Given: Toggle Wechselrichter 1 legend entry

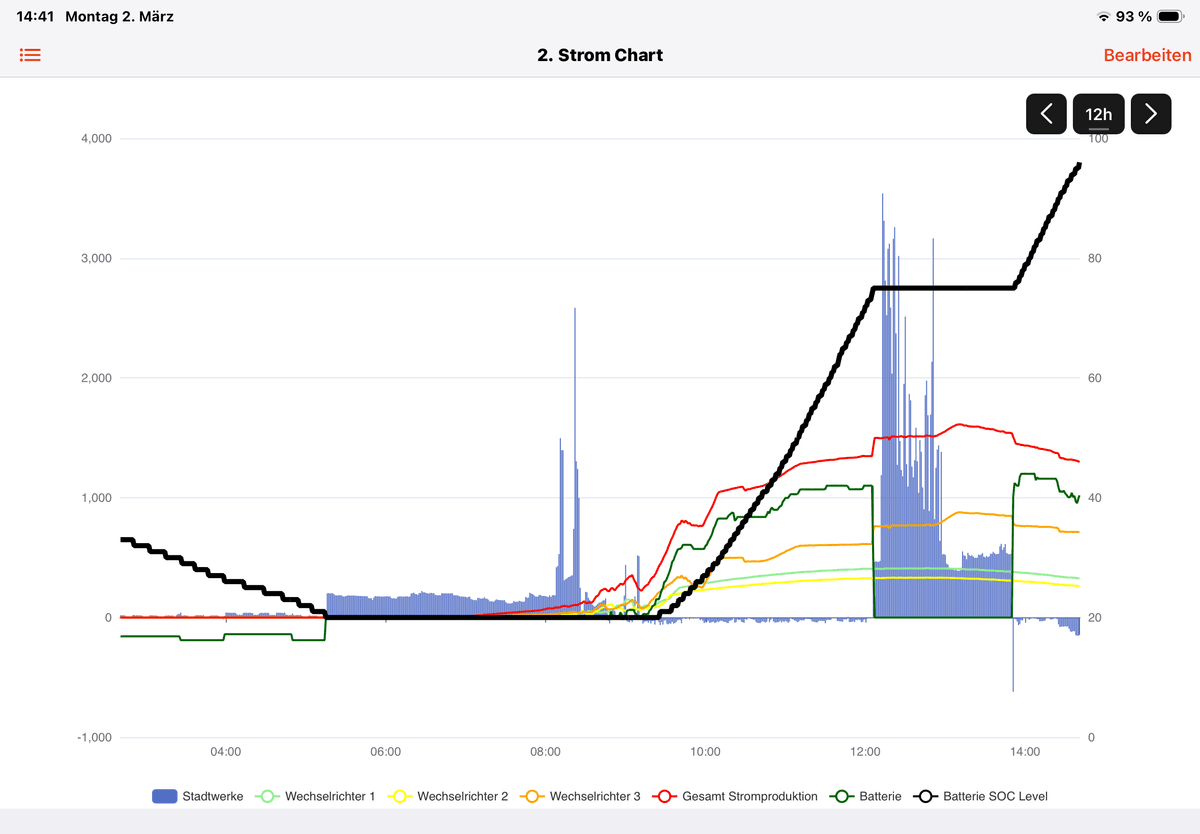Looking at the screenshot, I should coord(315,796).
